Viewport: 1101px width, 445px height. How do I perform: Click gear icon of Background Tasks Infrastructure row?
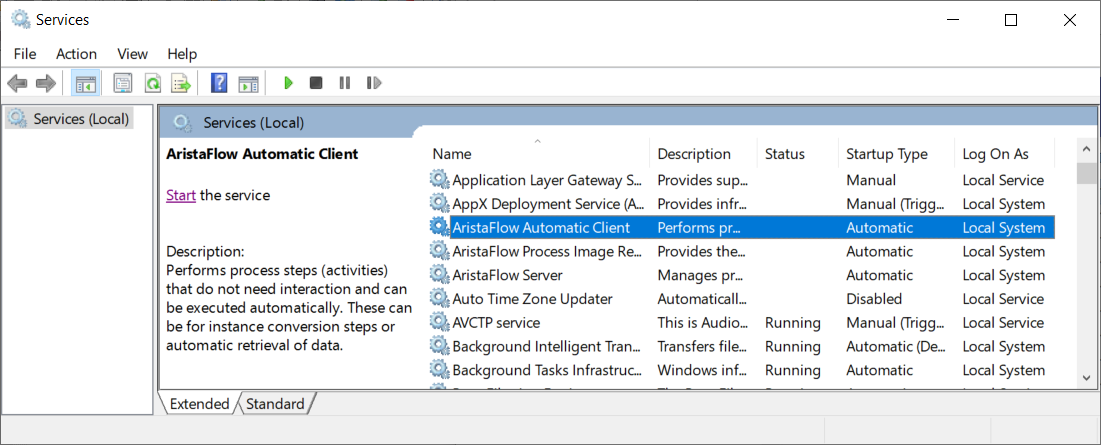440,370
